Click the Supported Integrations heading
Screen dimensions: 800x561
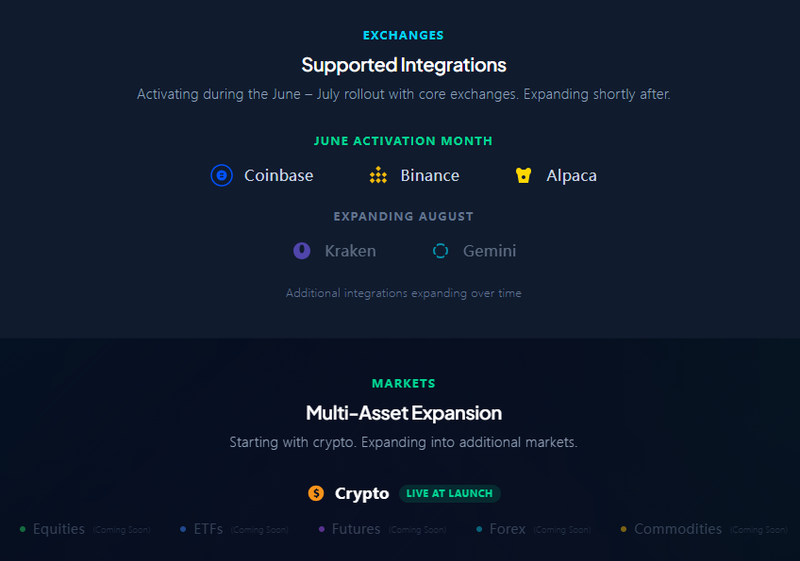(x=404, y=65)
